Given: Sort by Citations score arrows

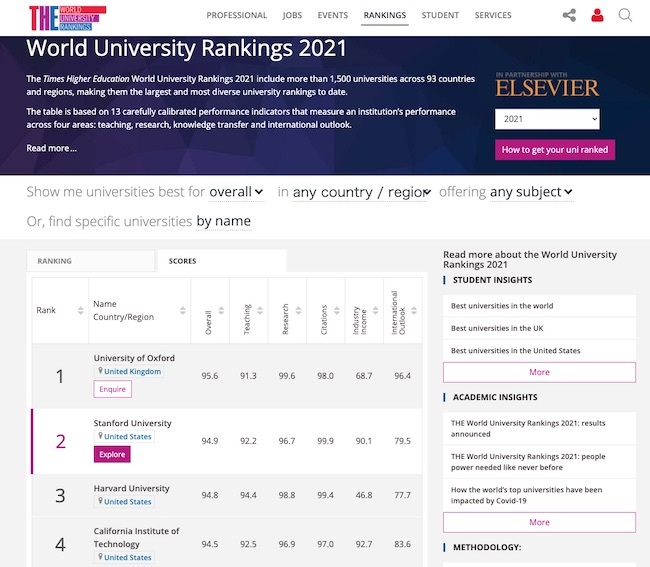Looking at the screenshot, I should (x=337, y=310).
